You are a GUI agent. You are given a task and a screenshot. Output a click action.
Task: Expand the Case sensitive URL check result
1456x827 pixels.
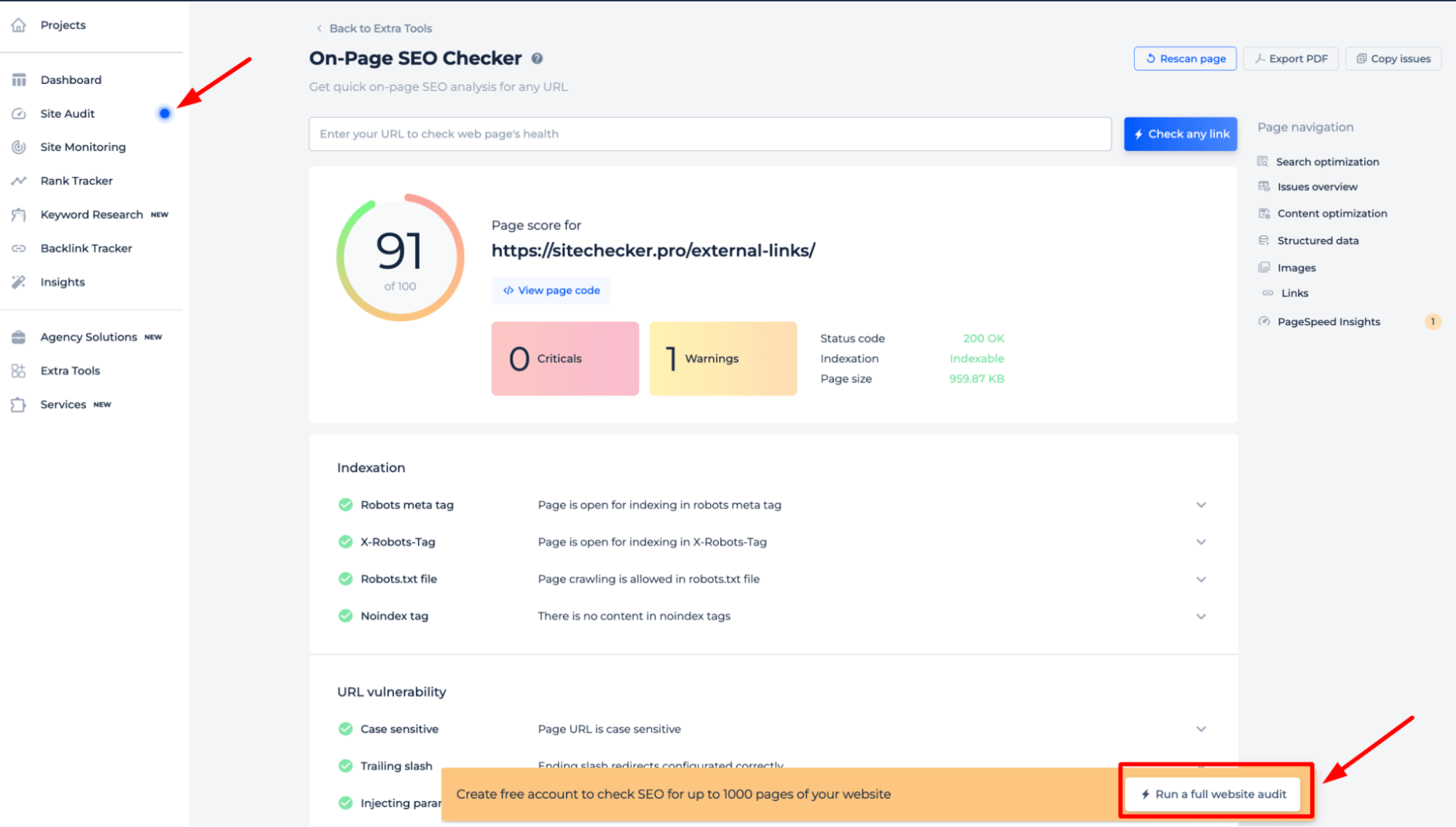[1200, 728]
